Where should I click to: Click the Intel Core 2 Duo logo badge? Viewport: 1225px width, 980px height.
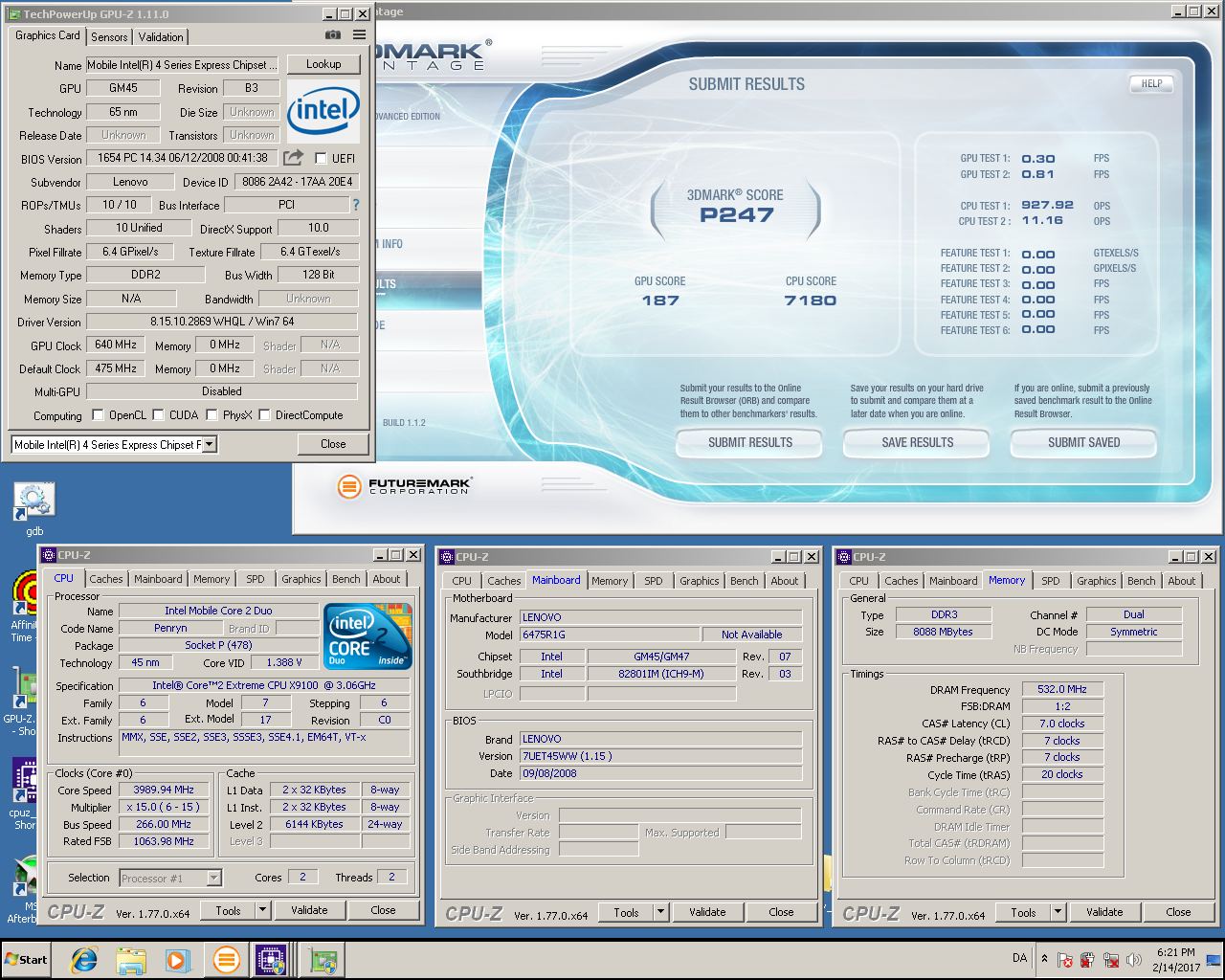[367, 635]
